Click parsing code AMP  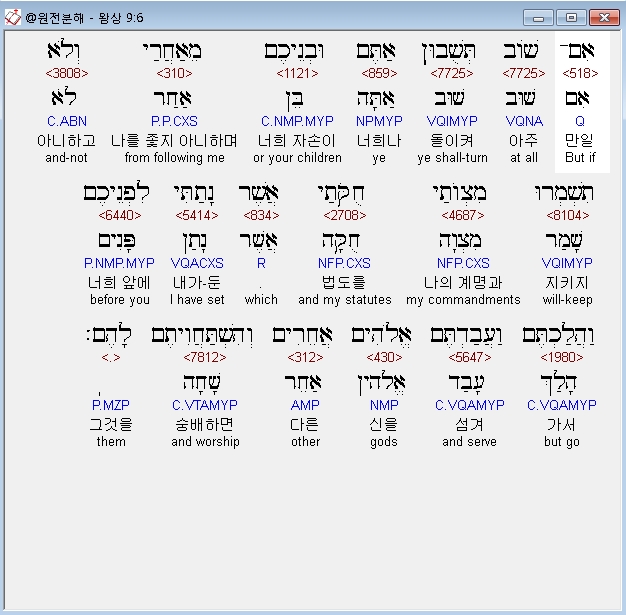click(305, 405)
